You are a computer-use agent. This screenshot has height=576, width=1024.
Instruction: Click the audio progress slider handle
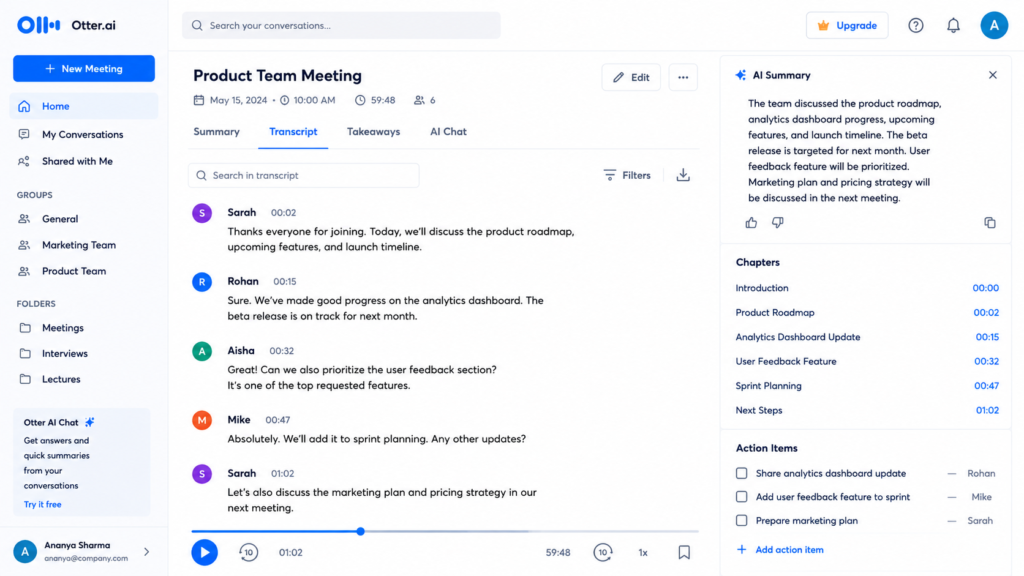(360, 532)
